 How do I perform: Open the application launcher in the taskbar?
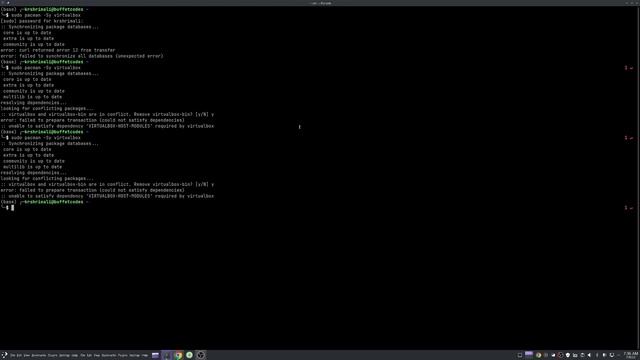coord(4,355)
